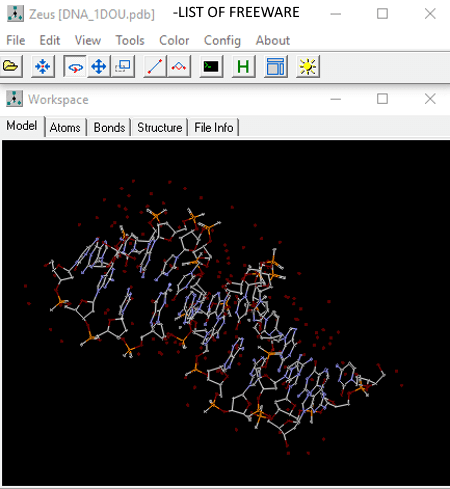Open the Color menu

174,40
